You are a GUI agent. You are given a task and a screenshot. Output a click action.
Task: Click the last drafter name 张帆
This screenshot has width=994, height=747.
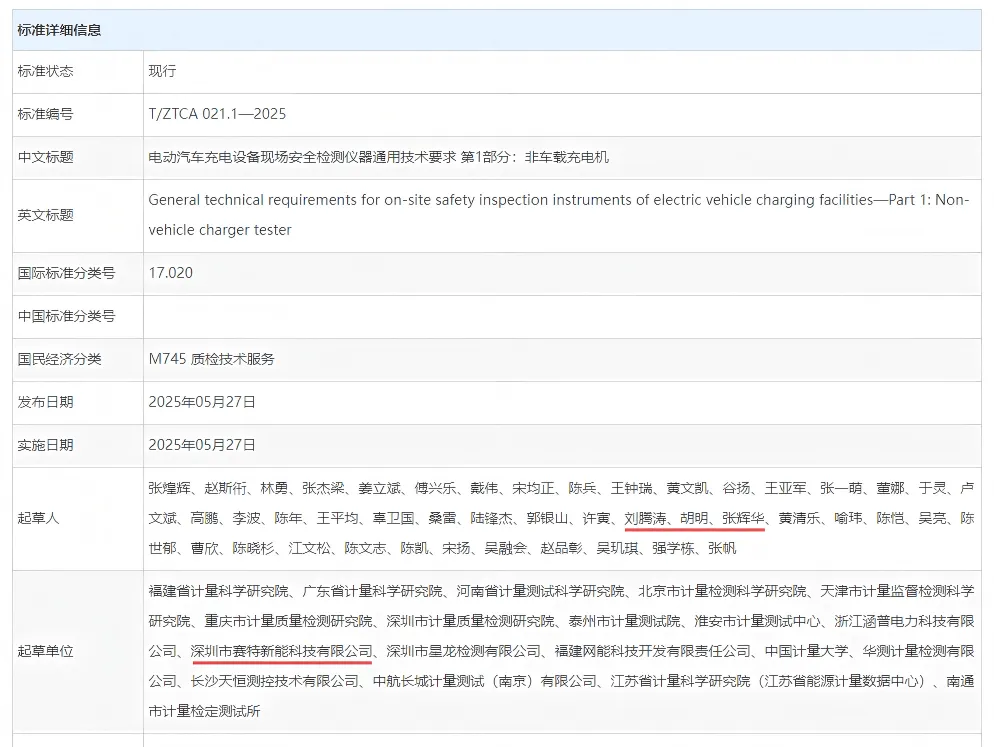(x=722, y=549)
